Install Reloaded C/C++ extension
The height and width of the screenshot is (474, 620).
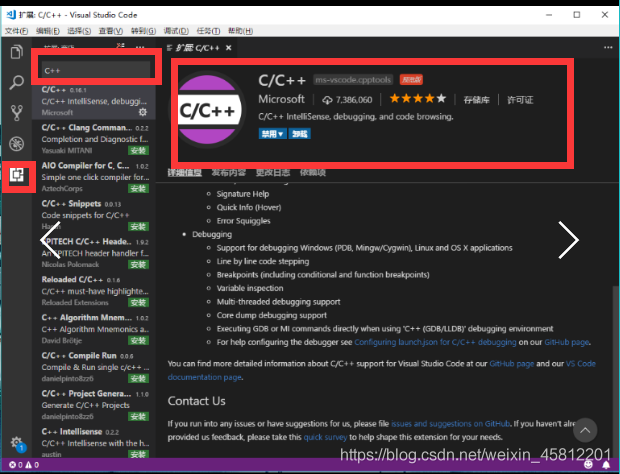[138, 302]
